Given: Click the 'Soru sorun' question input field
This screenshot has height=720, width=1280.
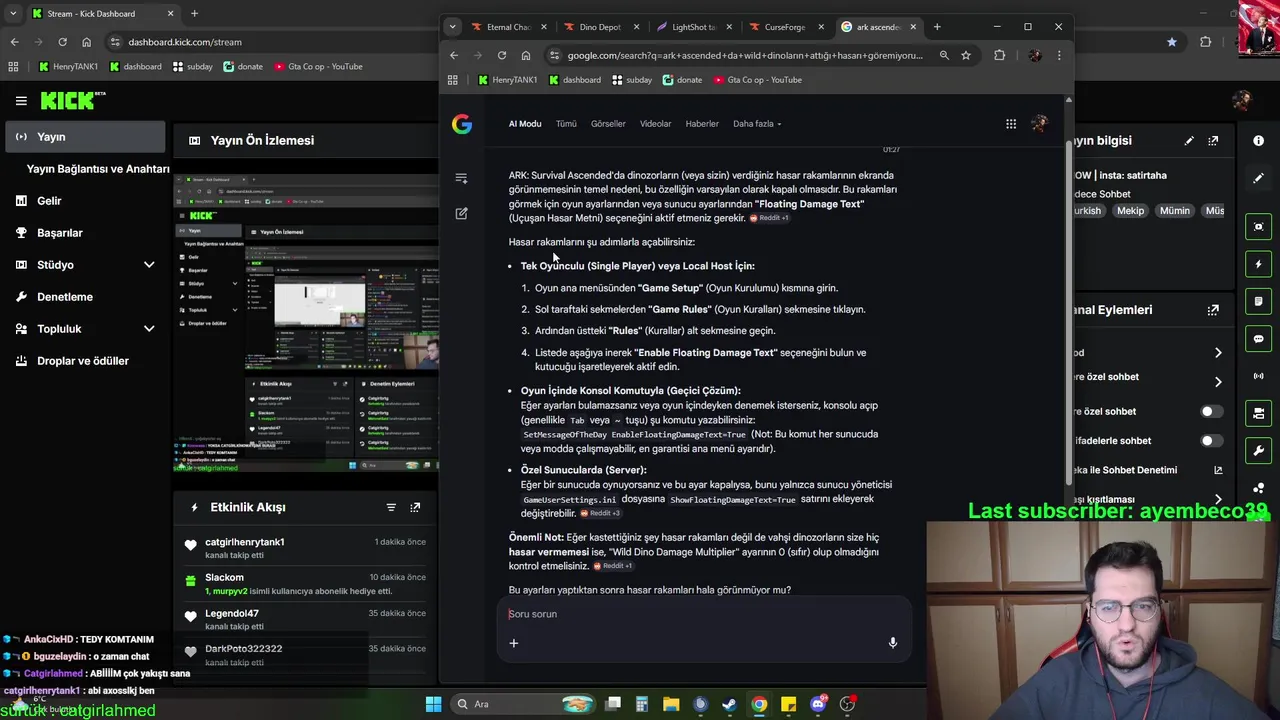Looking at the screenshot, I should (703, 614).
